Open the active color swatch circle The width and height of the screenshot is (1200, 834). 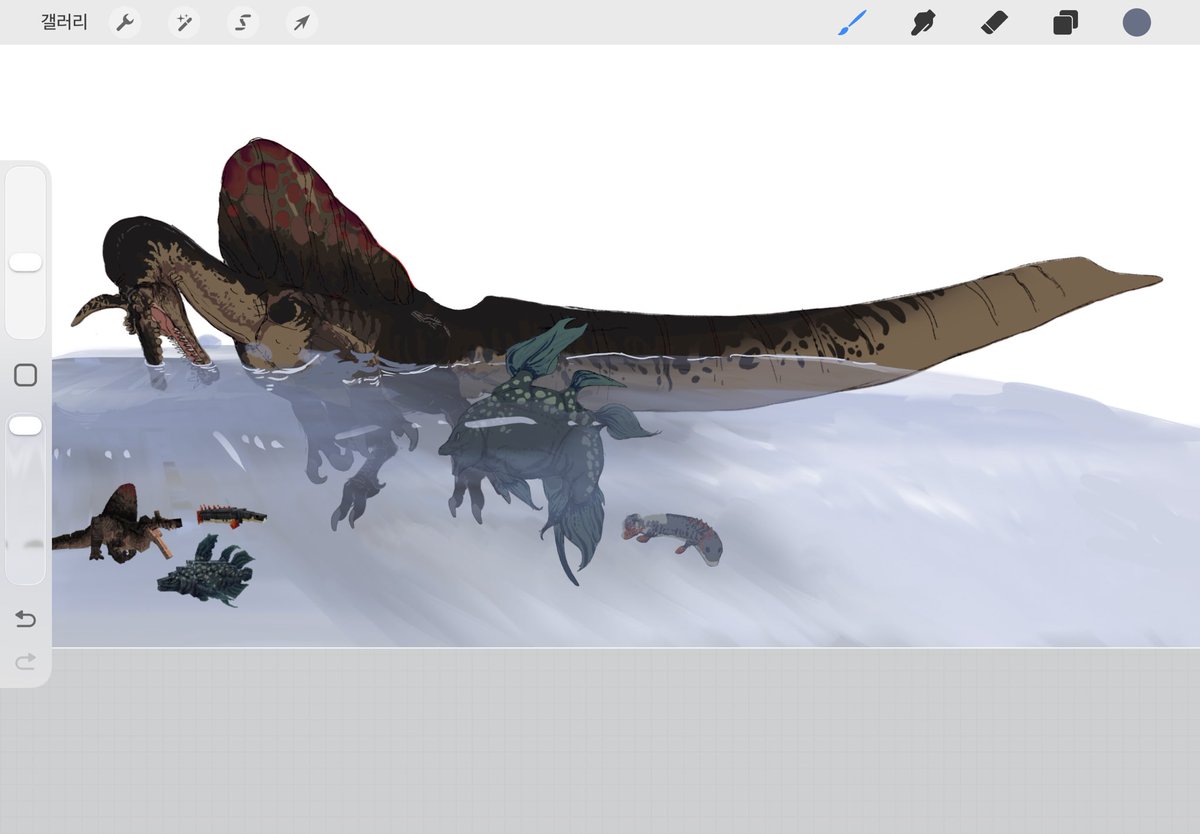click(x=1136, y=22)
